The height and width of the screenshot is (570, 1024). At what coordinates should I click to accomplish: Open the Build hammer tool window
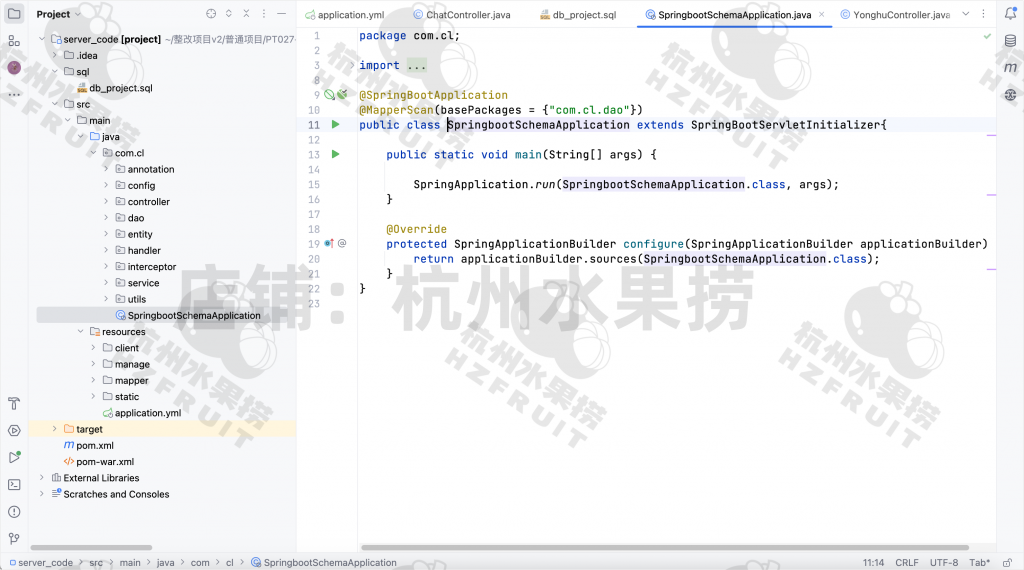(x=14, y=404)
